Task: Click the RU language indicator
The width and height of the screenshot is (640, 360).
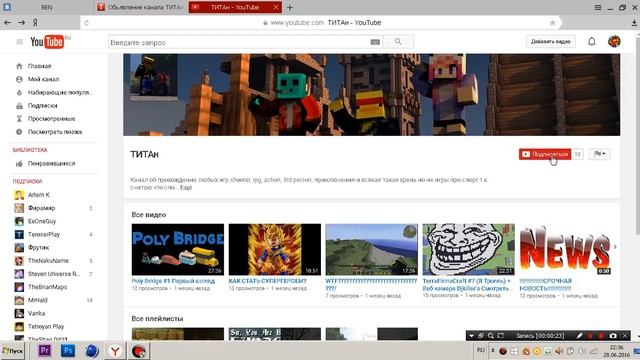Action: pyautogui.click(x=481, y=350)
